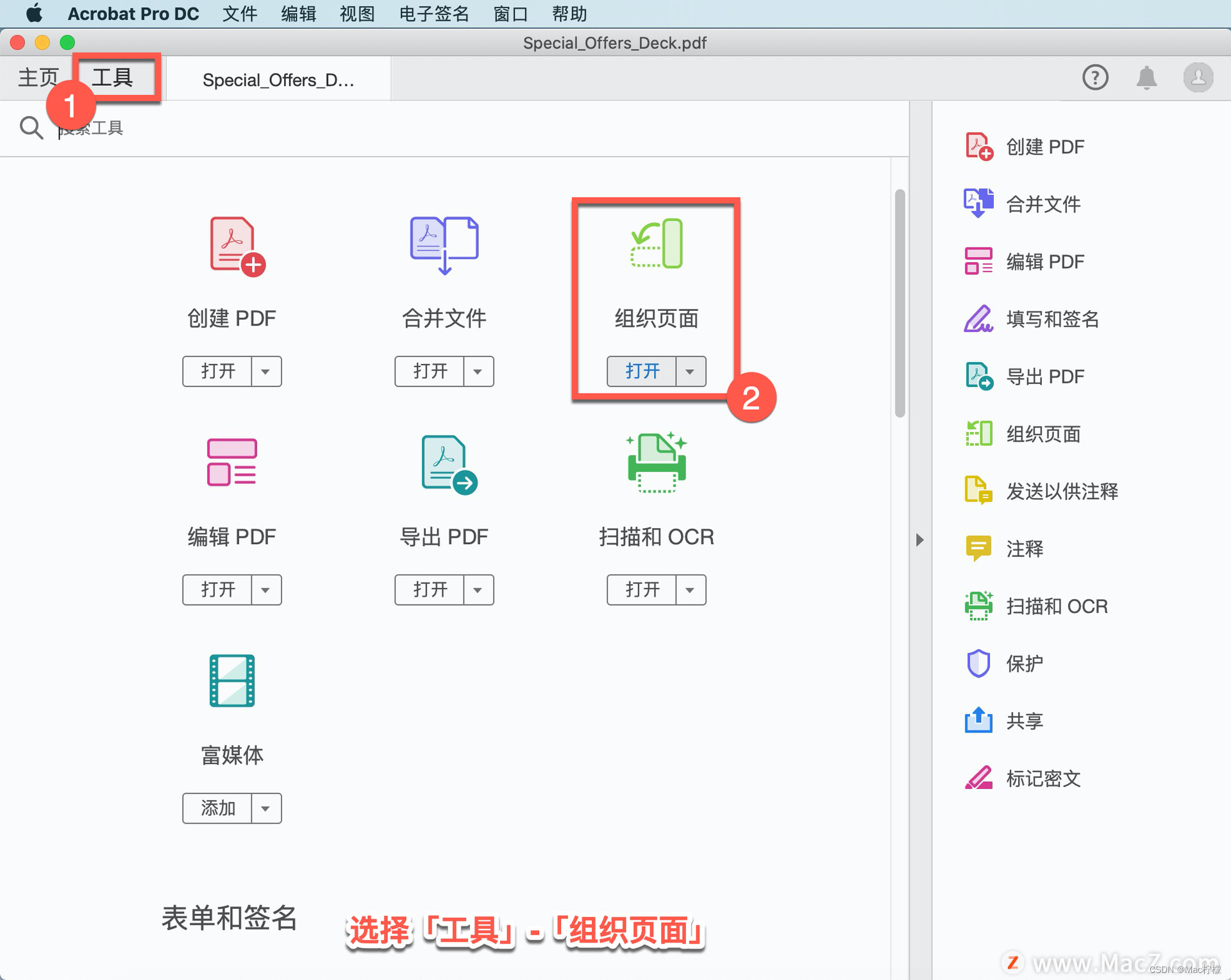Select Redact (标记密文) in the sidebar
Viewport: 1231px width, 980px height.
coord(1043,779)
